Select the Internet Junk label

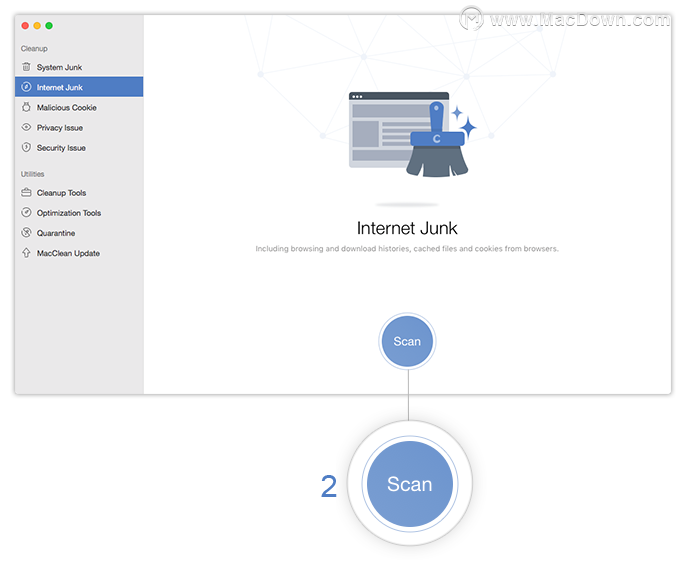click(60, 87)
